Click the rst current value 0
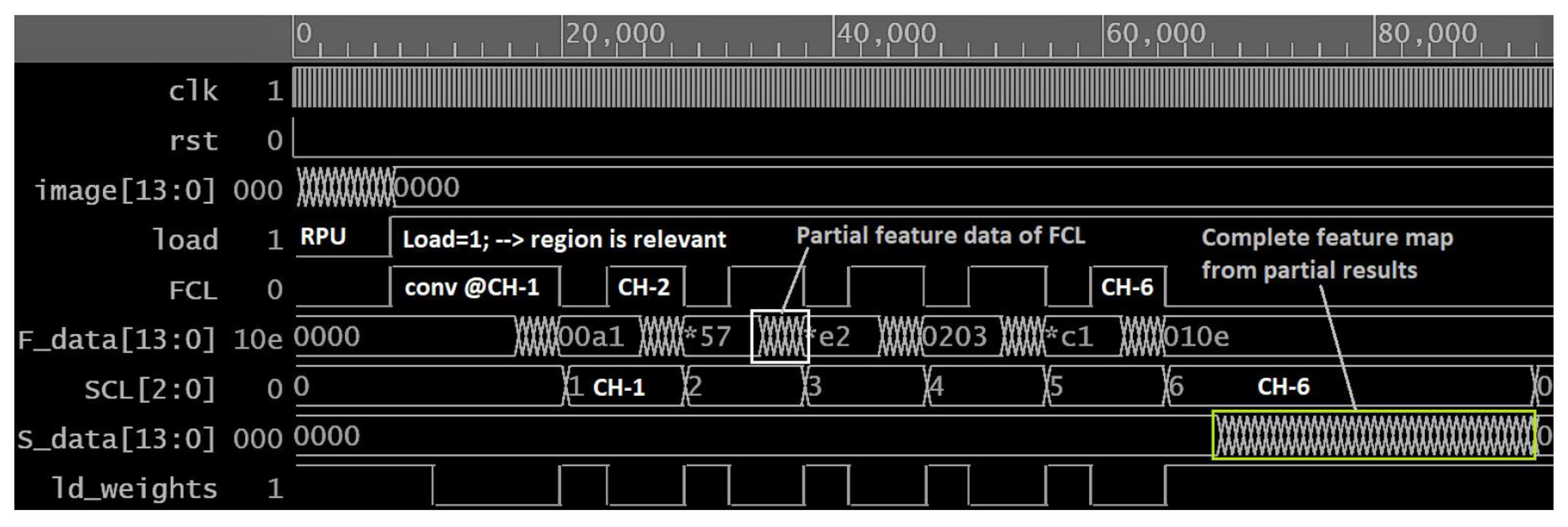This screenshot has height=527, width=1568. point(275,140)
